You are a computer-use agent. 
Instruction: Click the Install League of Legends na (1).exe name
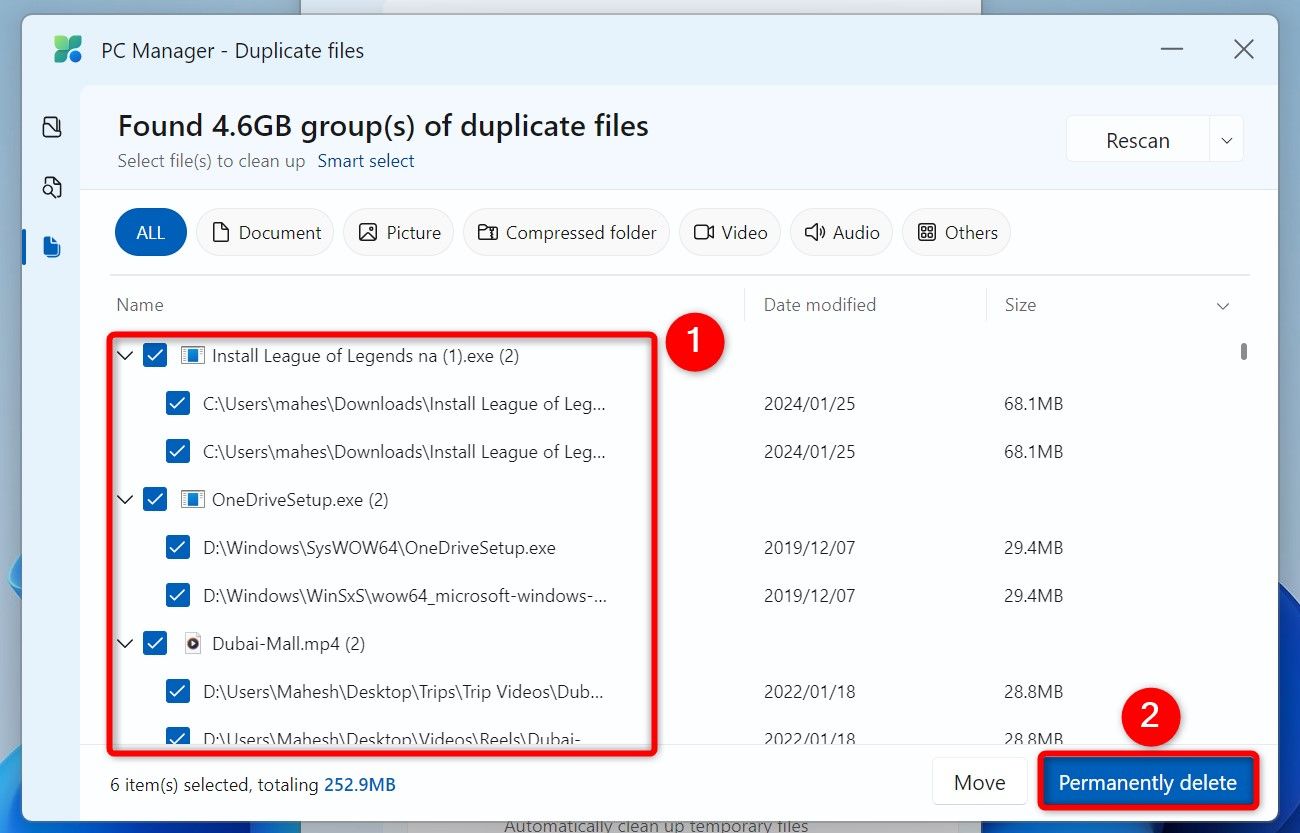click(365, 356)
